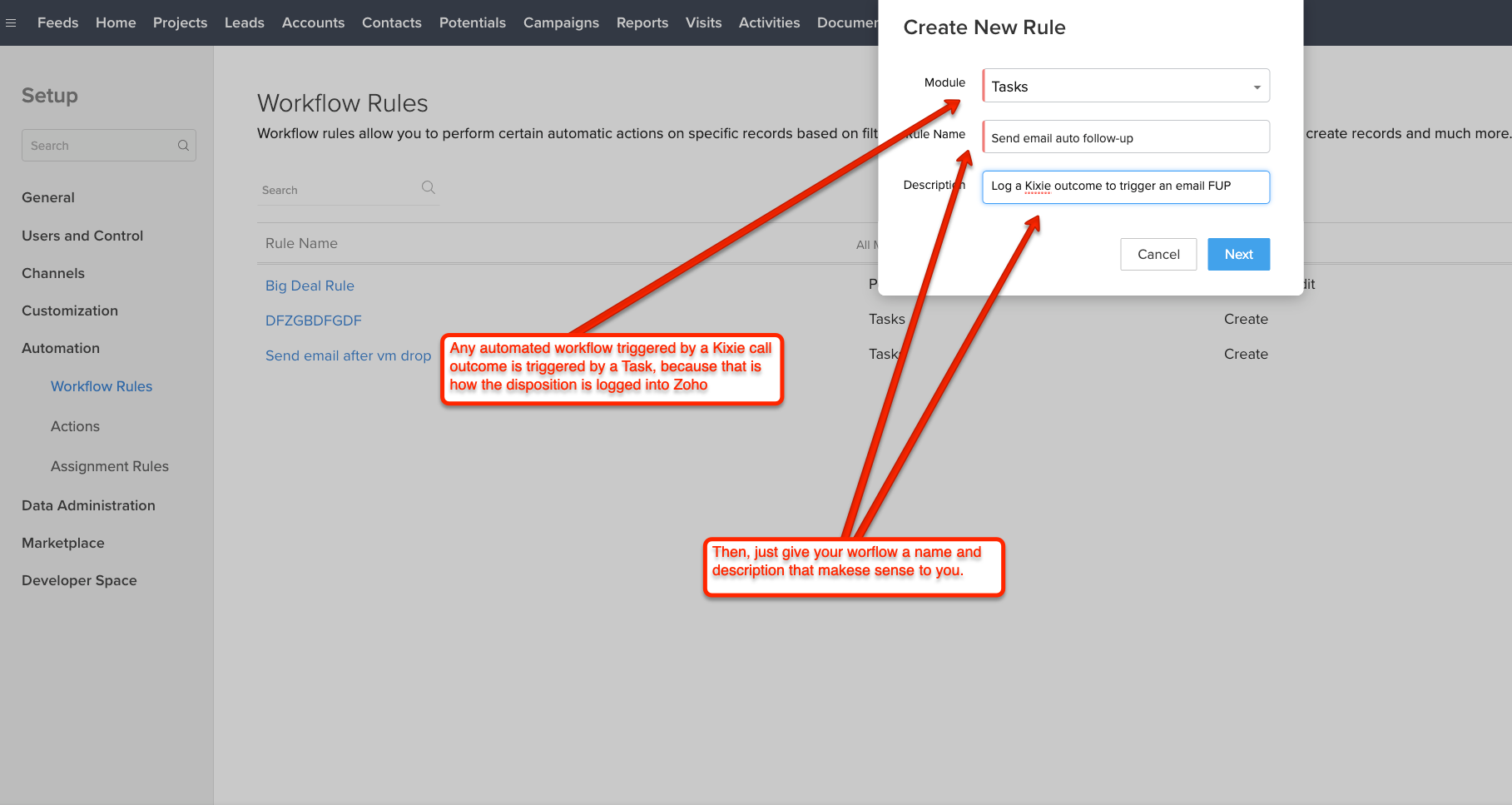The image size is (1512, 805).
Task: Click the Rule Name column header
Action: tap(301, 243)
